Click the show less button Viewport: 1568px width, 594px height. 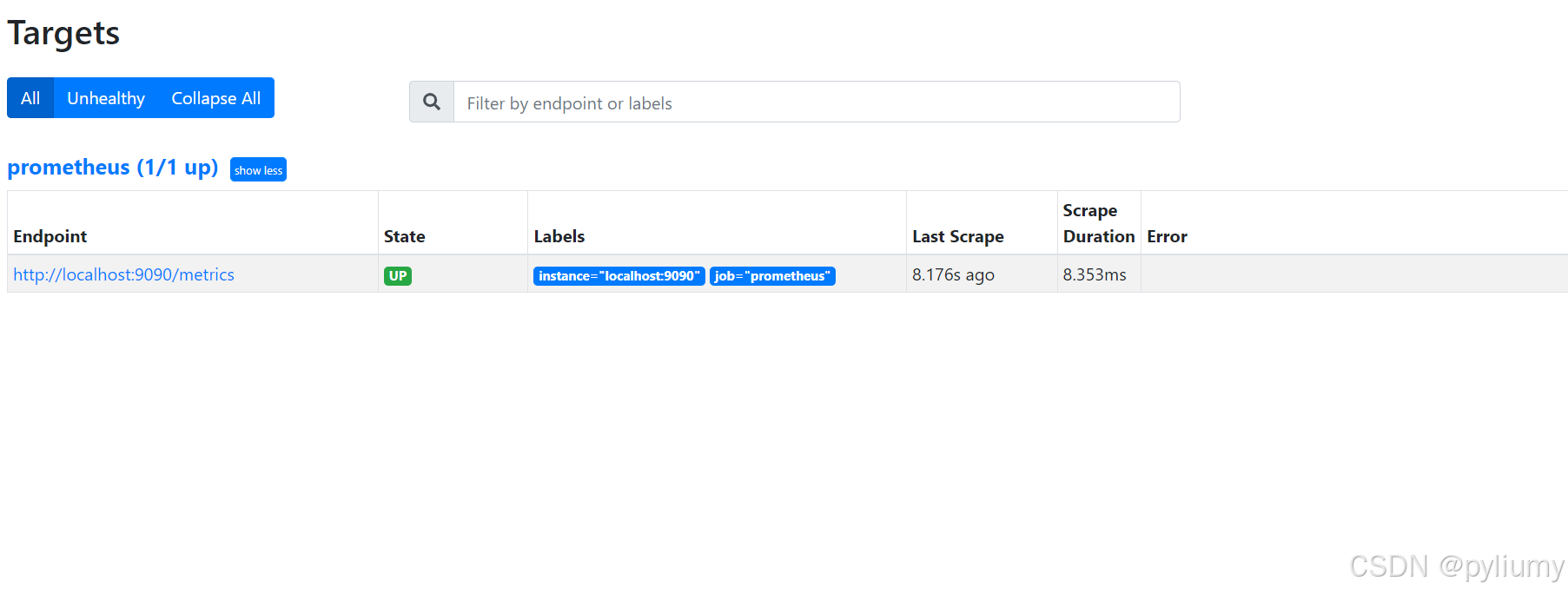point(258,170)
